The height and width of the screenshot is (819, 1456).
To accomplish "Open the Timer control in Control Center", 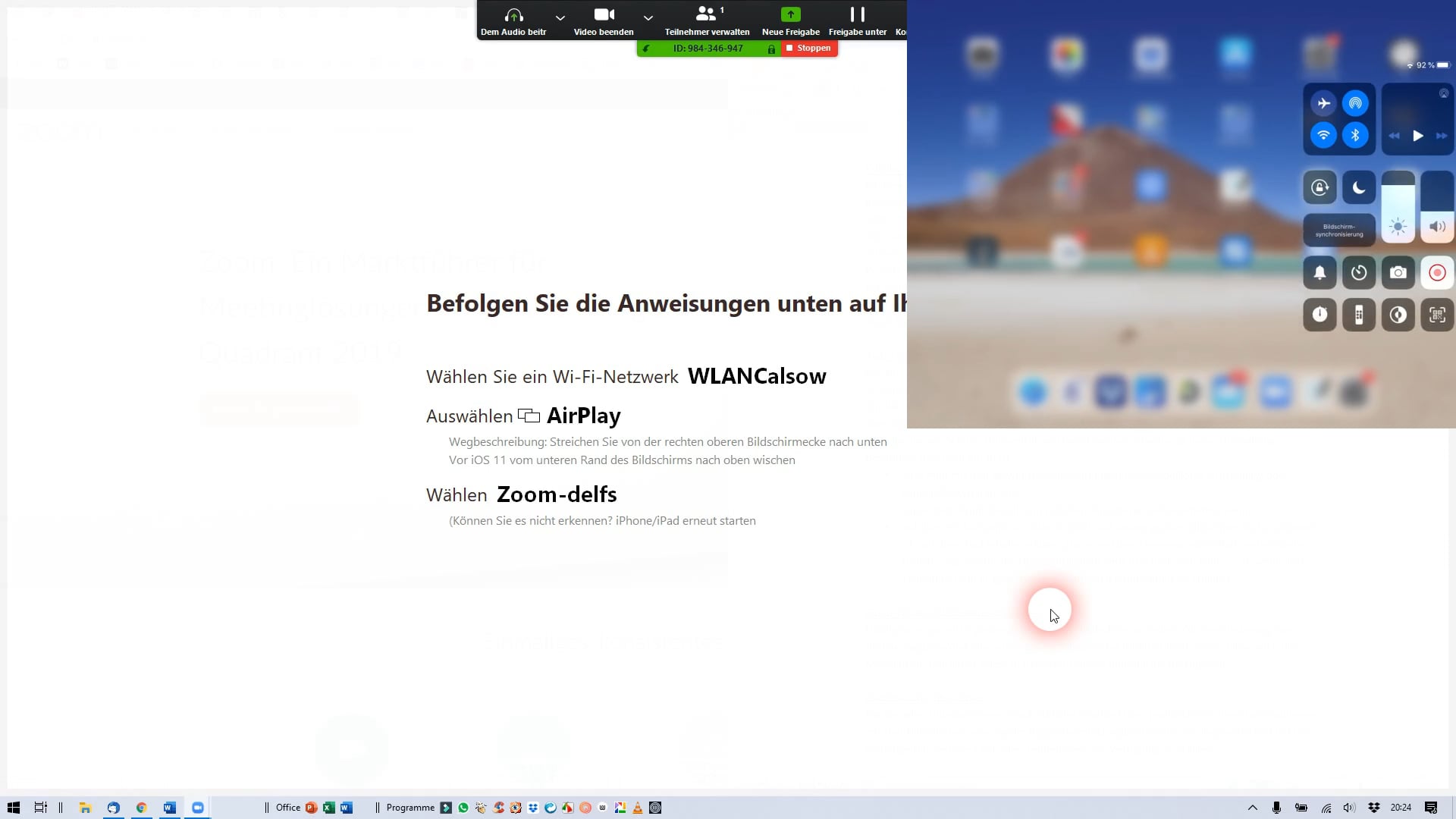I will pos(1359,273).
